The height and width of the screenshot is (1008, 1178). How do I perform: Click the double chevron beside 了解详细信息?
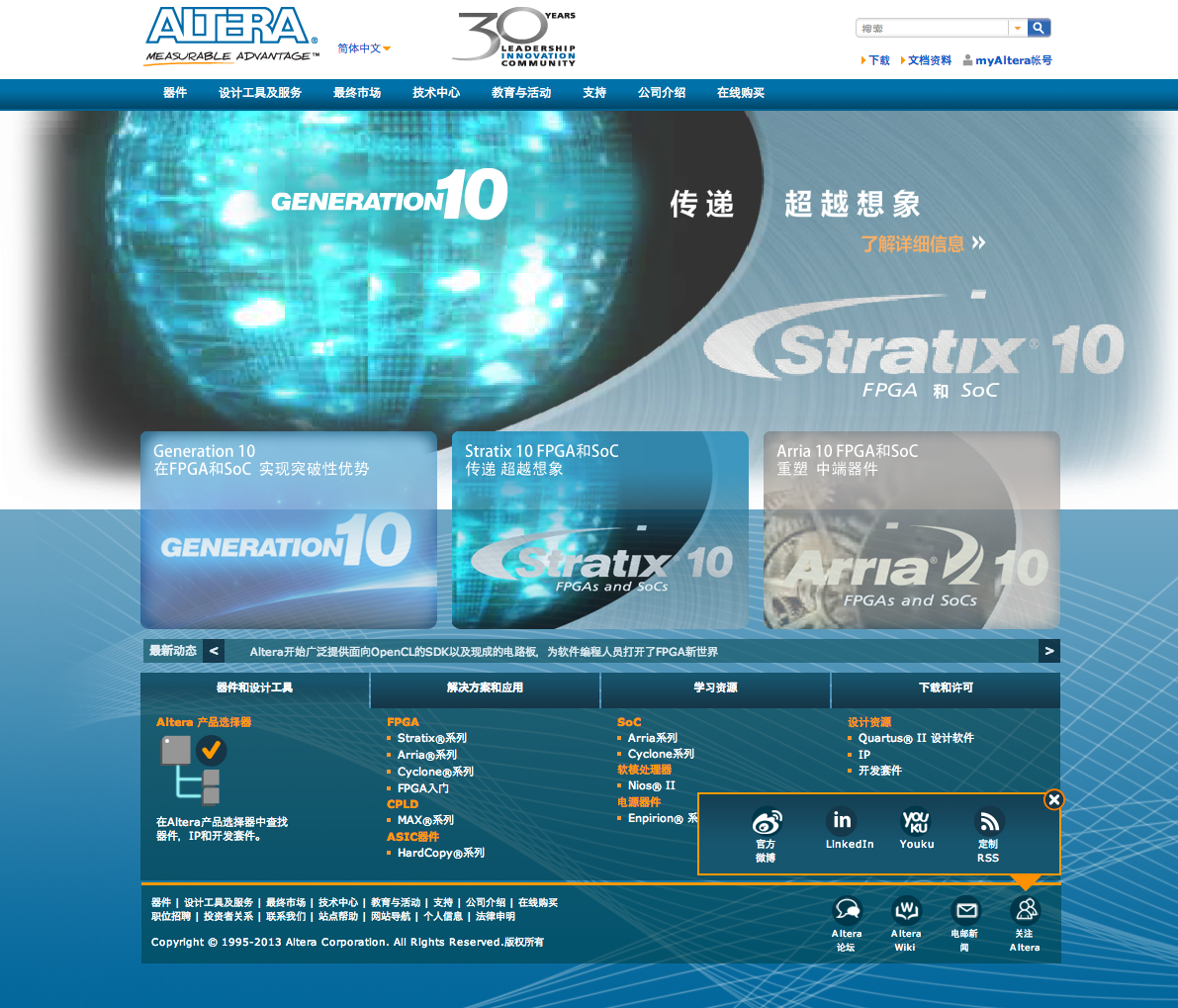(x=978, y=242)
